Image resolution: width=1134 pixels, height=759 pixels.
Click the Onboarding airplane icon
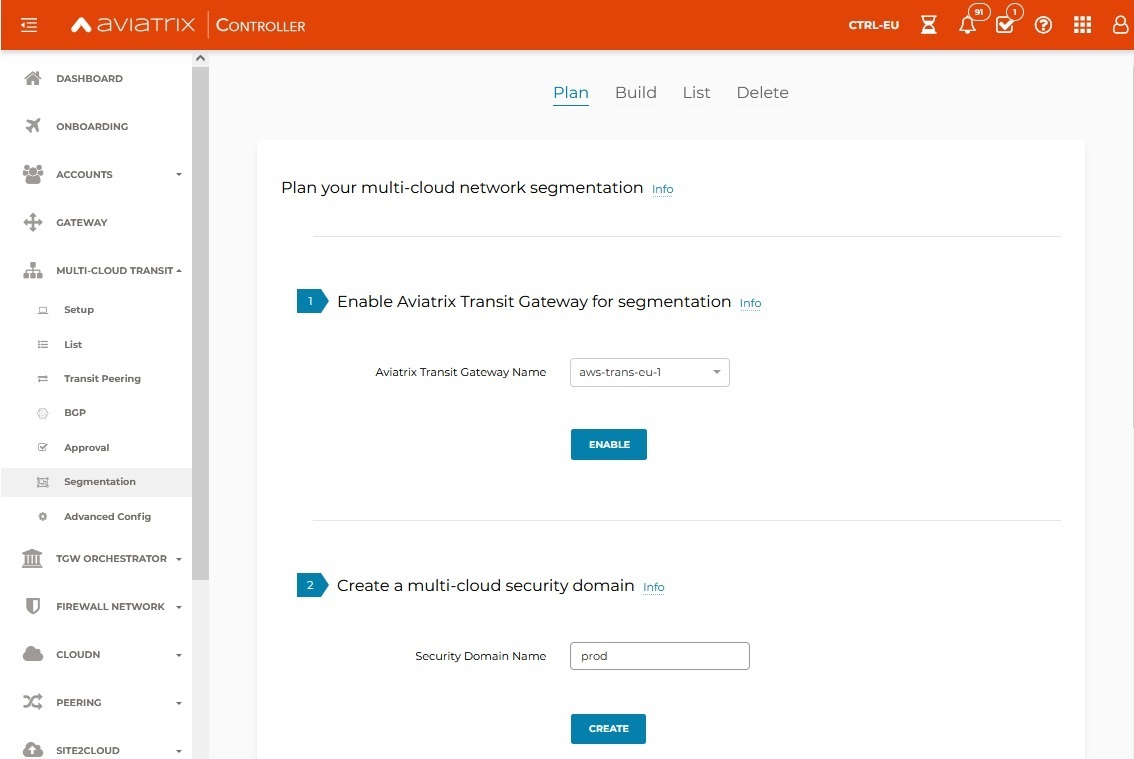33,126
